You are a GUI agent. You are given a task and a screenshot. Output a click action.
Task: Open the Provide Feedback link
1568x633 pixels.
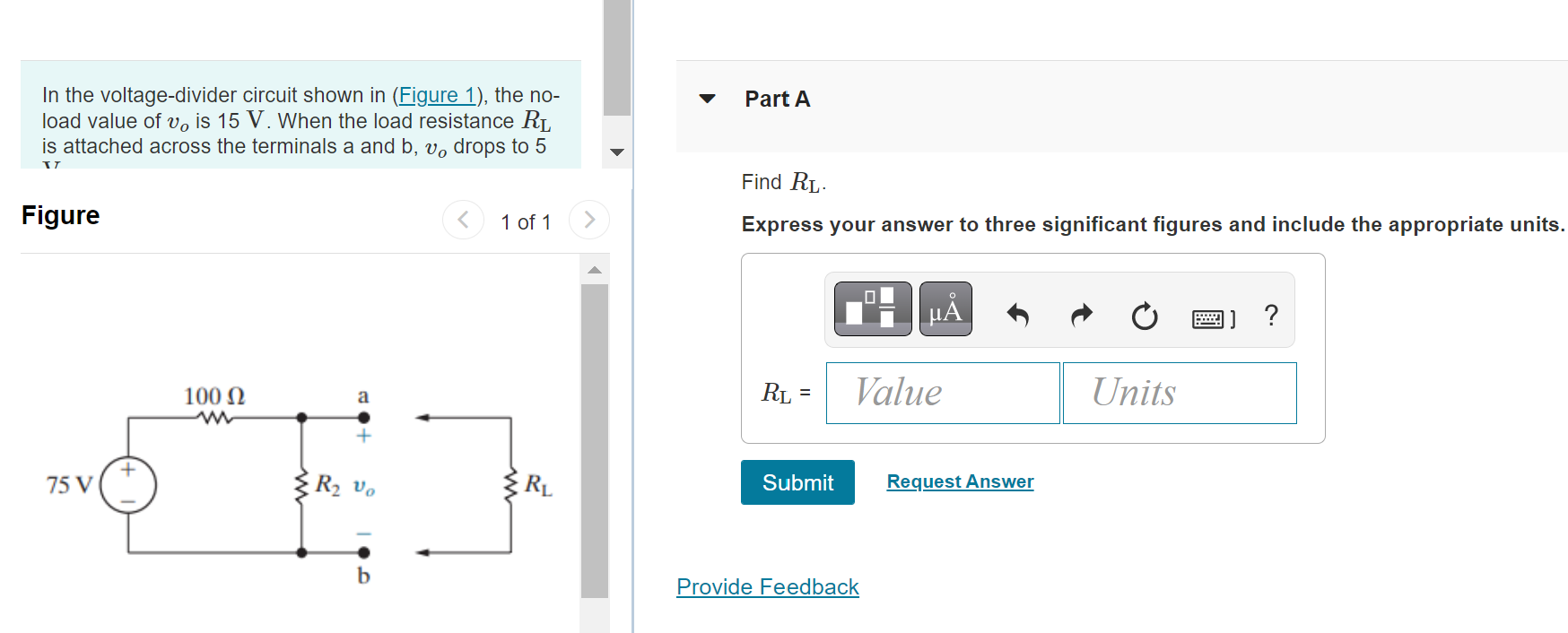[767, 586]
